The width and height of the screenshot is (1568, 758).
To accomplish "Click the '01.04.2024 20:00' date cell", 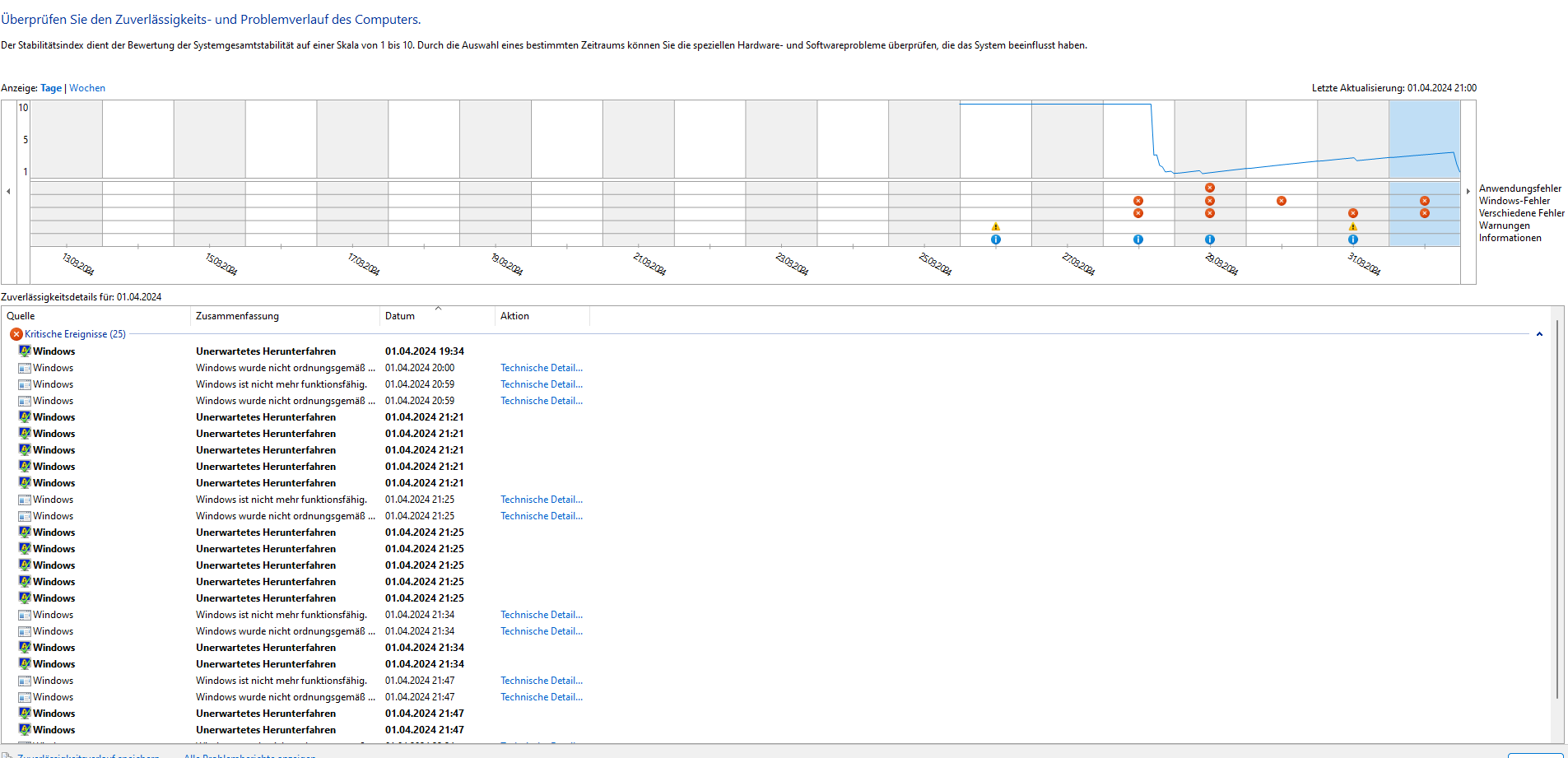I will [x=420, y=368].
